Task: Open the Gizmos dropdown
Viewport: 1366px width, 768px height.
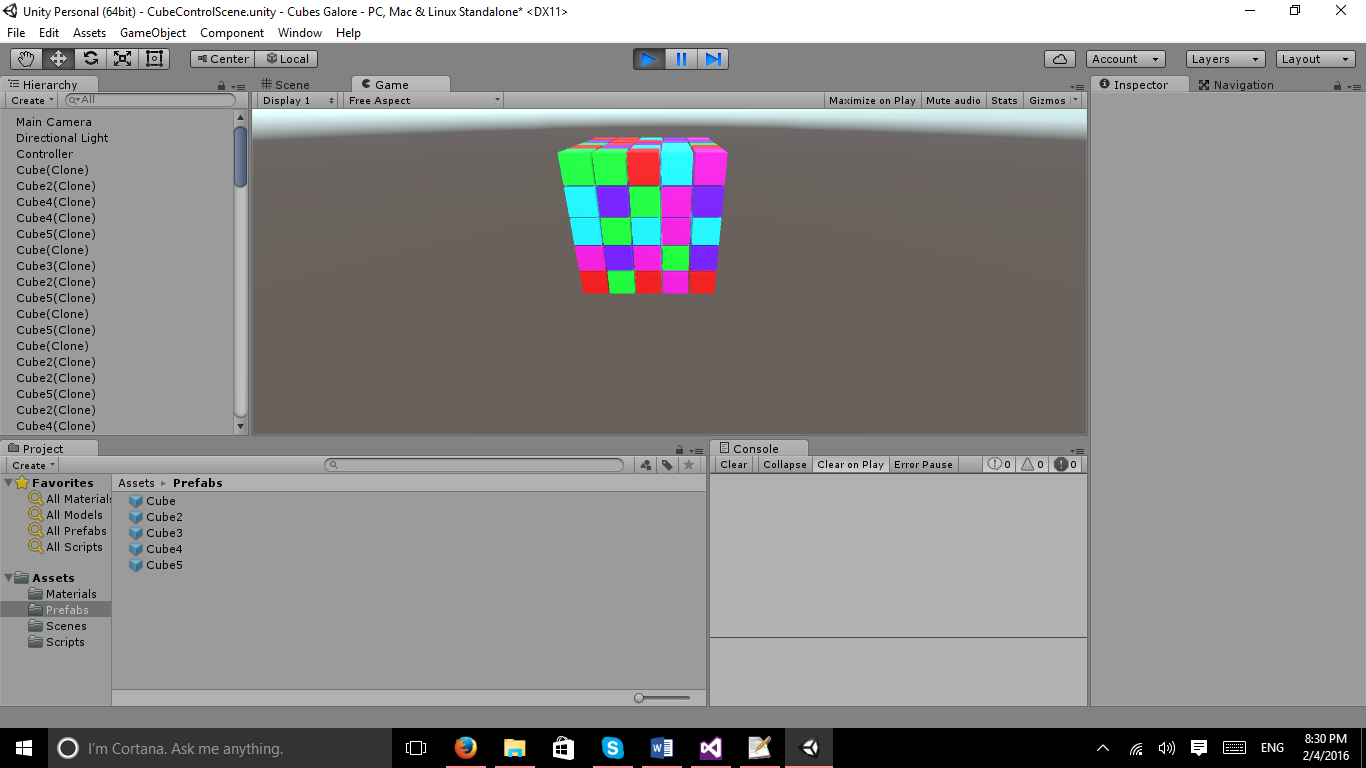Action: coord(1054,101)
